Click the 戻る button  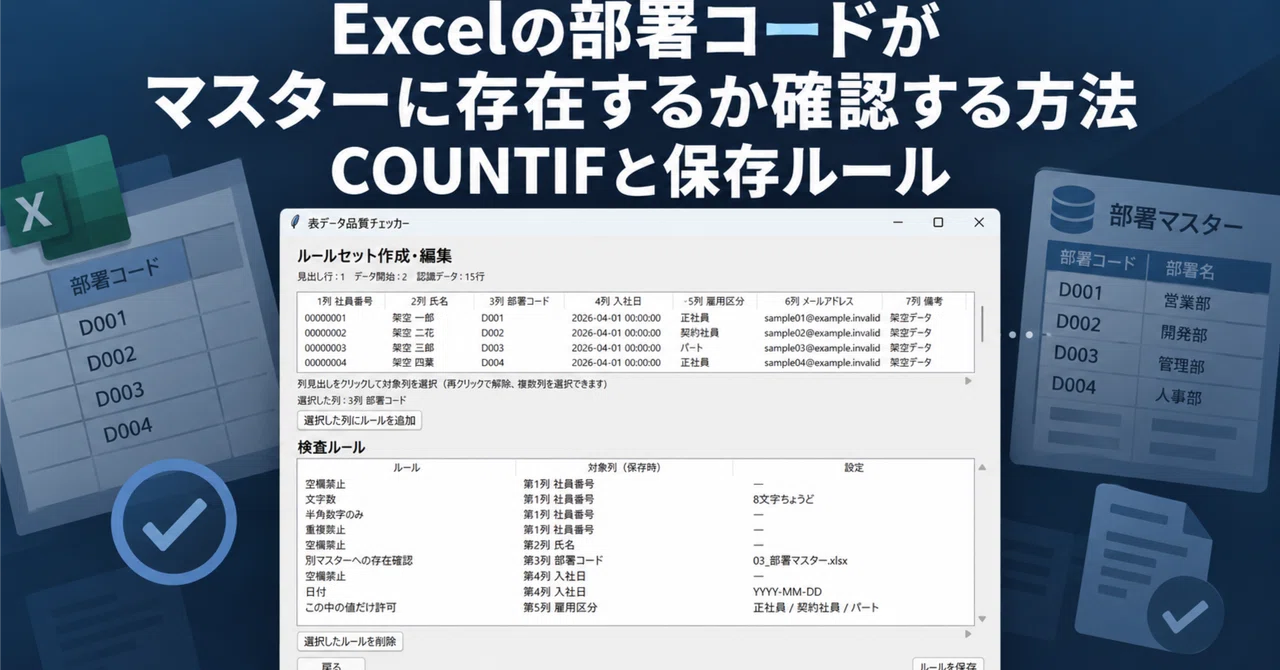331,665
